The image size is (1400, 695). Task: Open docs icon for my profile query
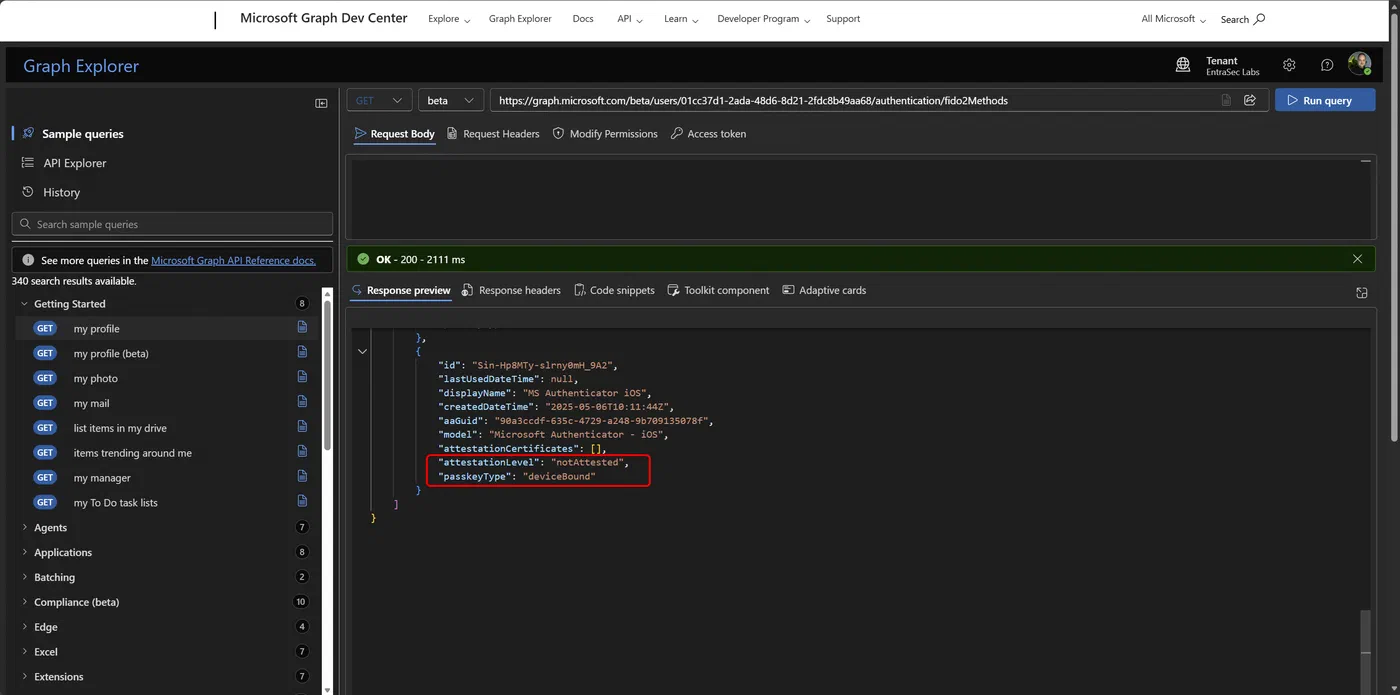click(302, 327)
